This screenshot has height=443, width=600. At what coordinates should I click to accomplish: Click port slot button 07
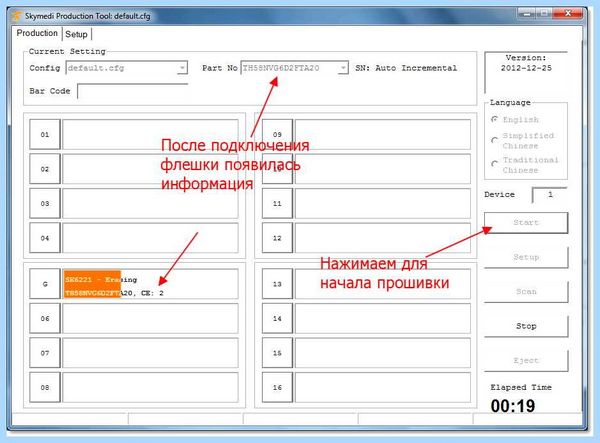pyautogui.click(x=45, y=353)
